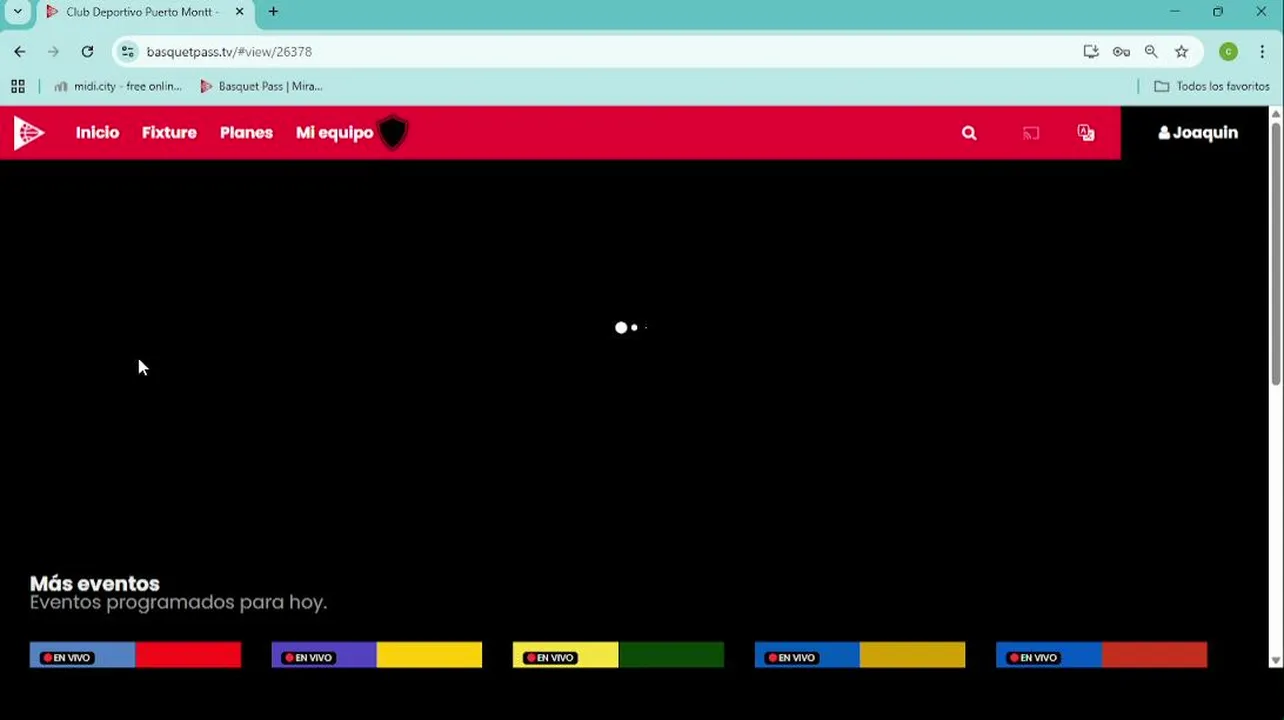
Task: Open the Basquet Pass bookmark
Action: coord(261,87)
